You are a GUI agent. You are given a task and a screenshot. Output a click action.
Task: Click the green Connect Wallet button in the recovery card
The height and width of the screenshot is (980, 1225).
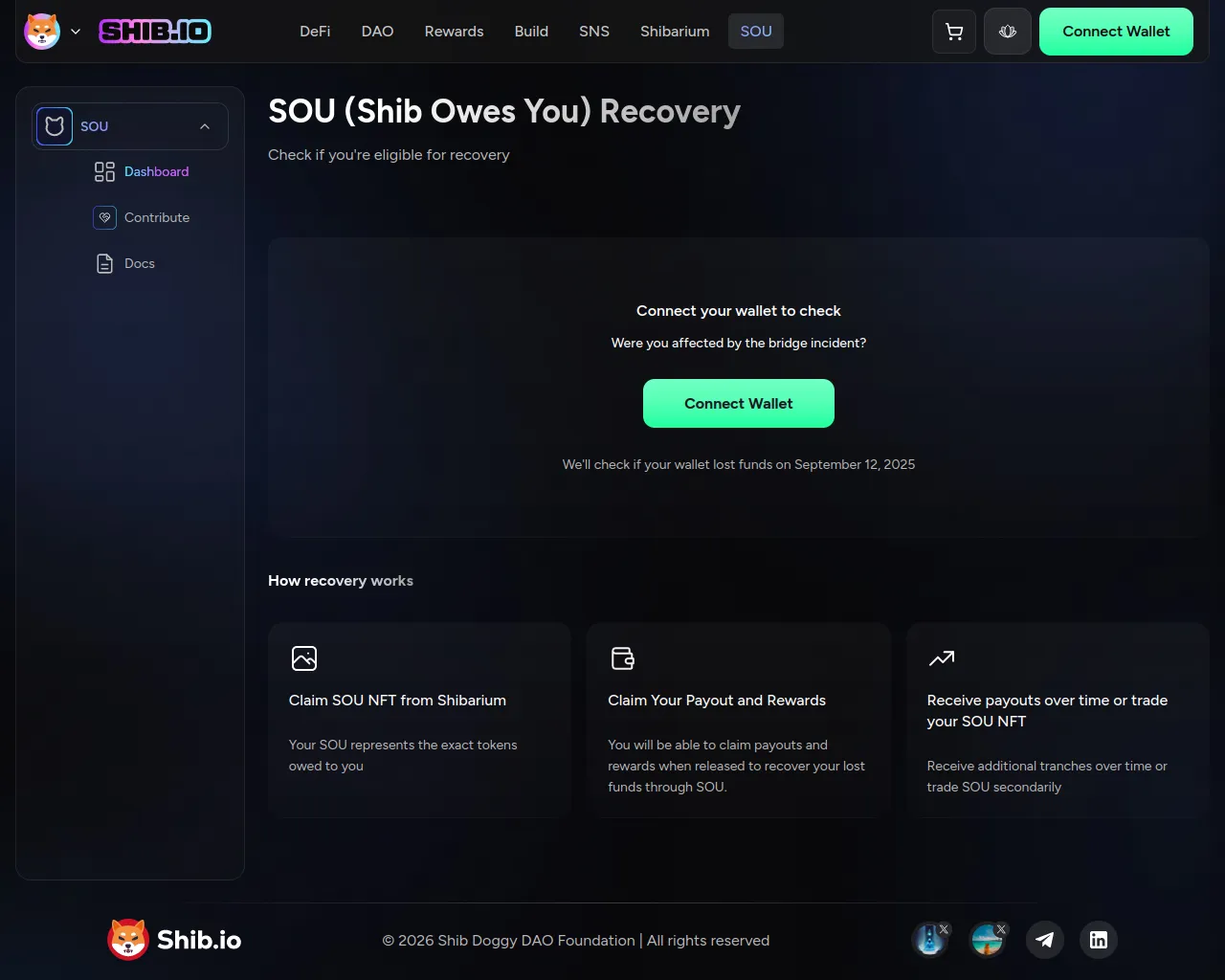739,404
